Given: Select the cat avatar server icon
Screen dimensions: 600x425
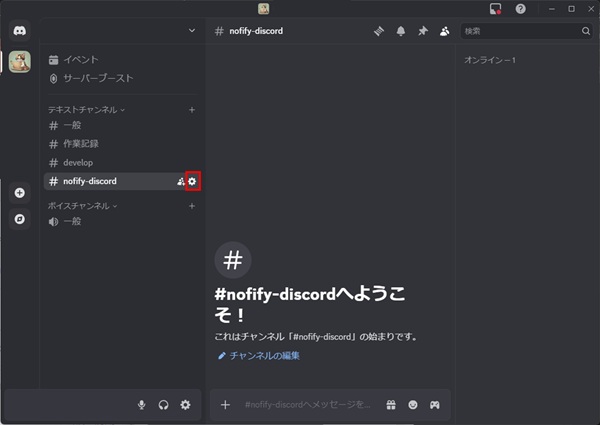Looking at the screenshot, I should pyautogui.click(x=20, y=62).
